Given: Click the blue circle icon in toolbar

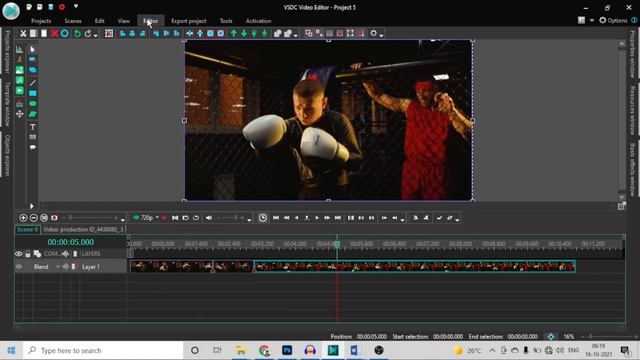Looking at the screenshot, I should 64,33.
